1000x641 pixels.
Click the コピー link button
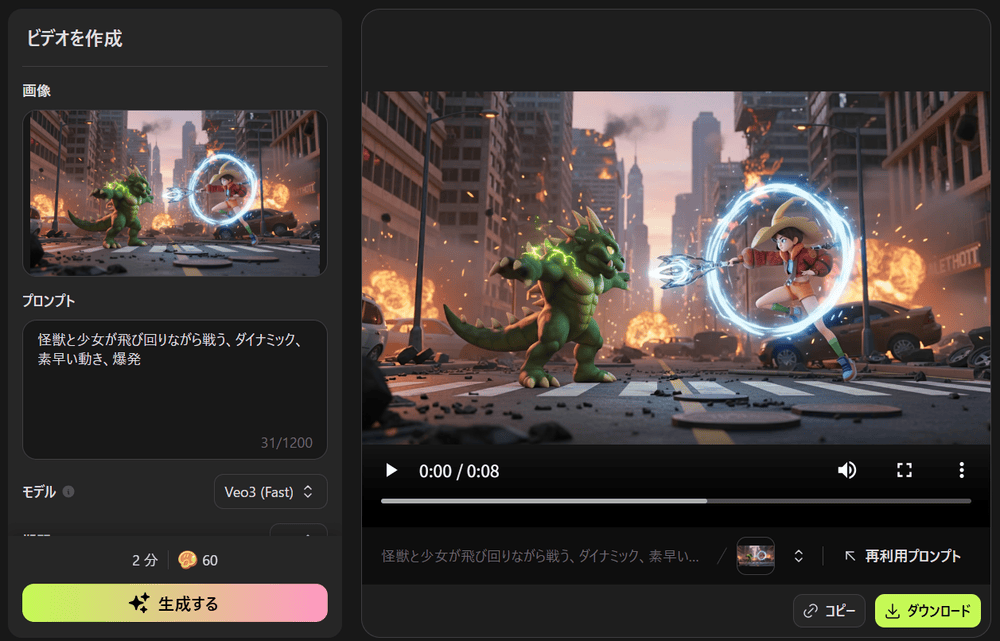(x=829, y=611)
